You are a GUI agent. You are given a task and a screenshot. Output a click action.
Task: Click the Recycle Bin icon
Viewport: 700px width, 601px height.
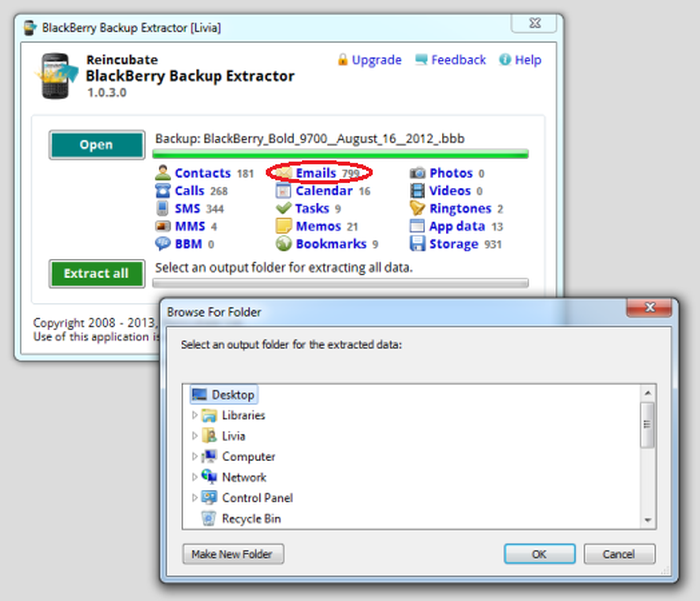pos(208,518)
